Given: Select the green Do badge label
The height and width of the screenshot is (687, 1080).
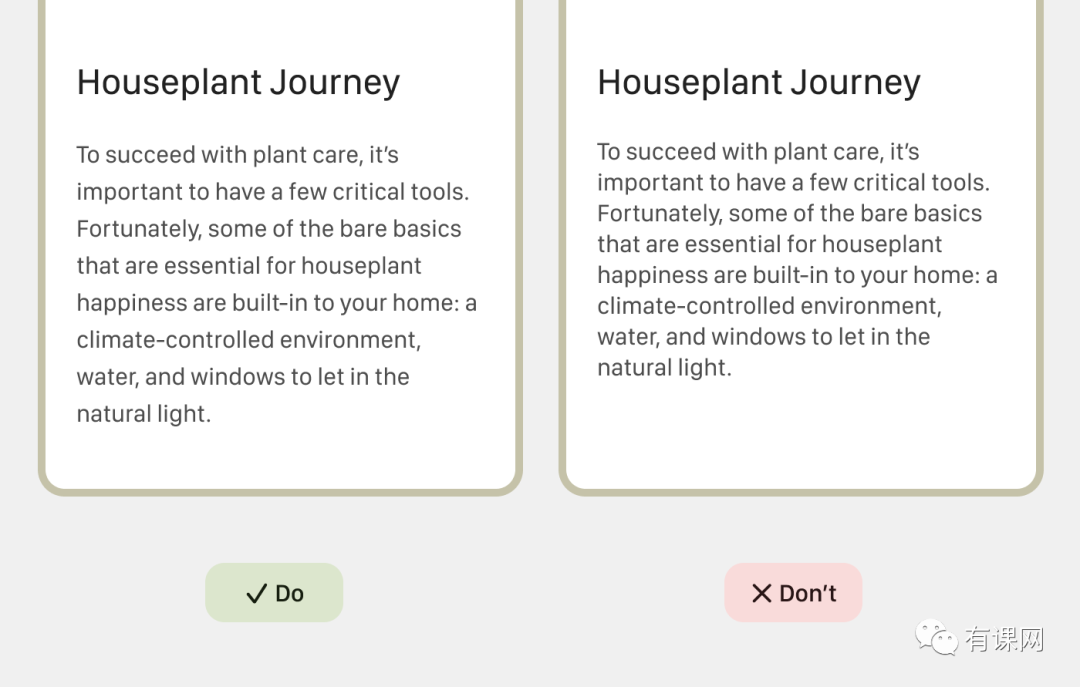Looking at the screenshot, I should click(289, 594).
